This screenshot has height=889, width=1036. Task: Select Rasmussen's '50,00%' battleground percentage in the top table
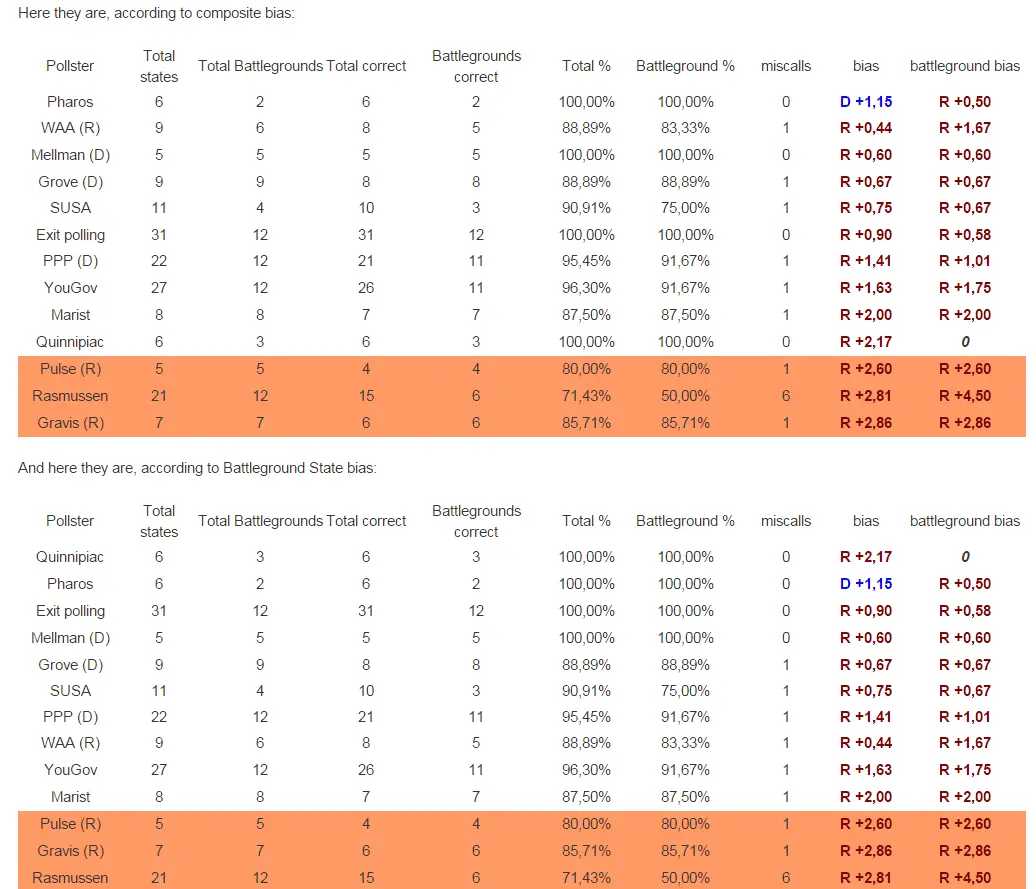click(x=685, y=396)
